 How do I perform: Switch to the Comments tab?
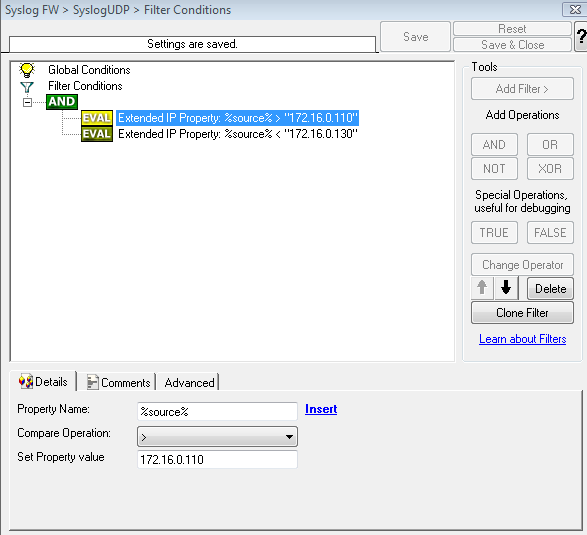[x=119, y=383]
